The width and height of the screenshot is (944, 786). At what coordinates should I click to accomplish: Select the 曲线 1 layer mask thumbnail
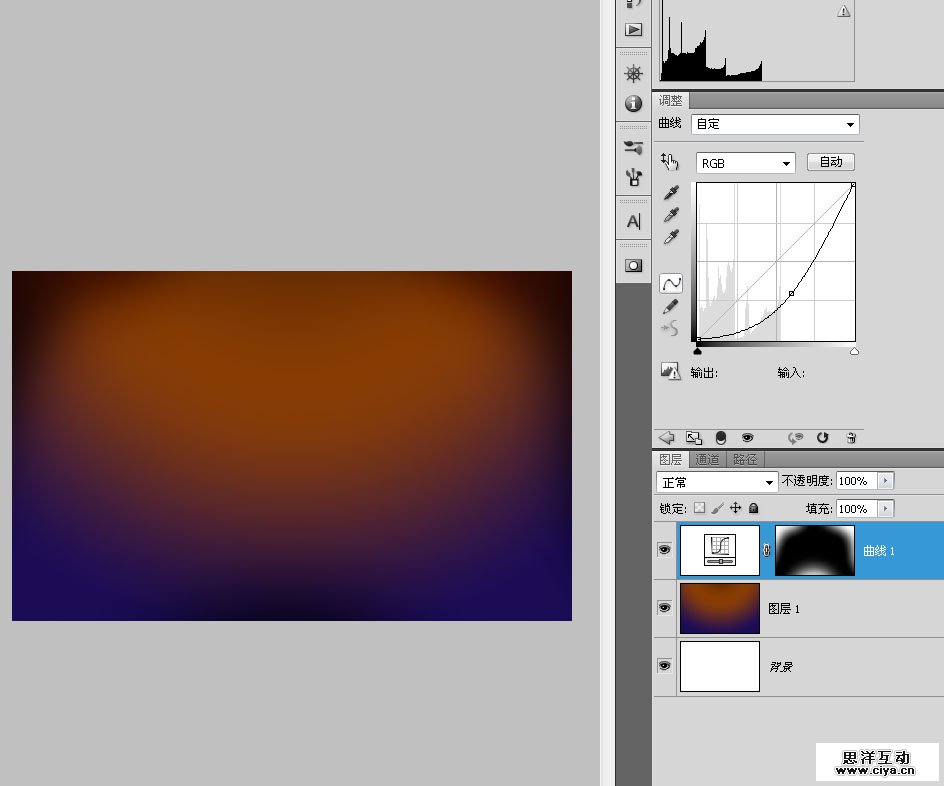tap(815, 550)
